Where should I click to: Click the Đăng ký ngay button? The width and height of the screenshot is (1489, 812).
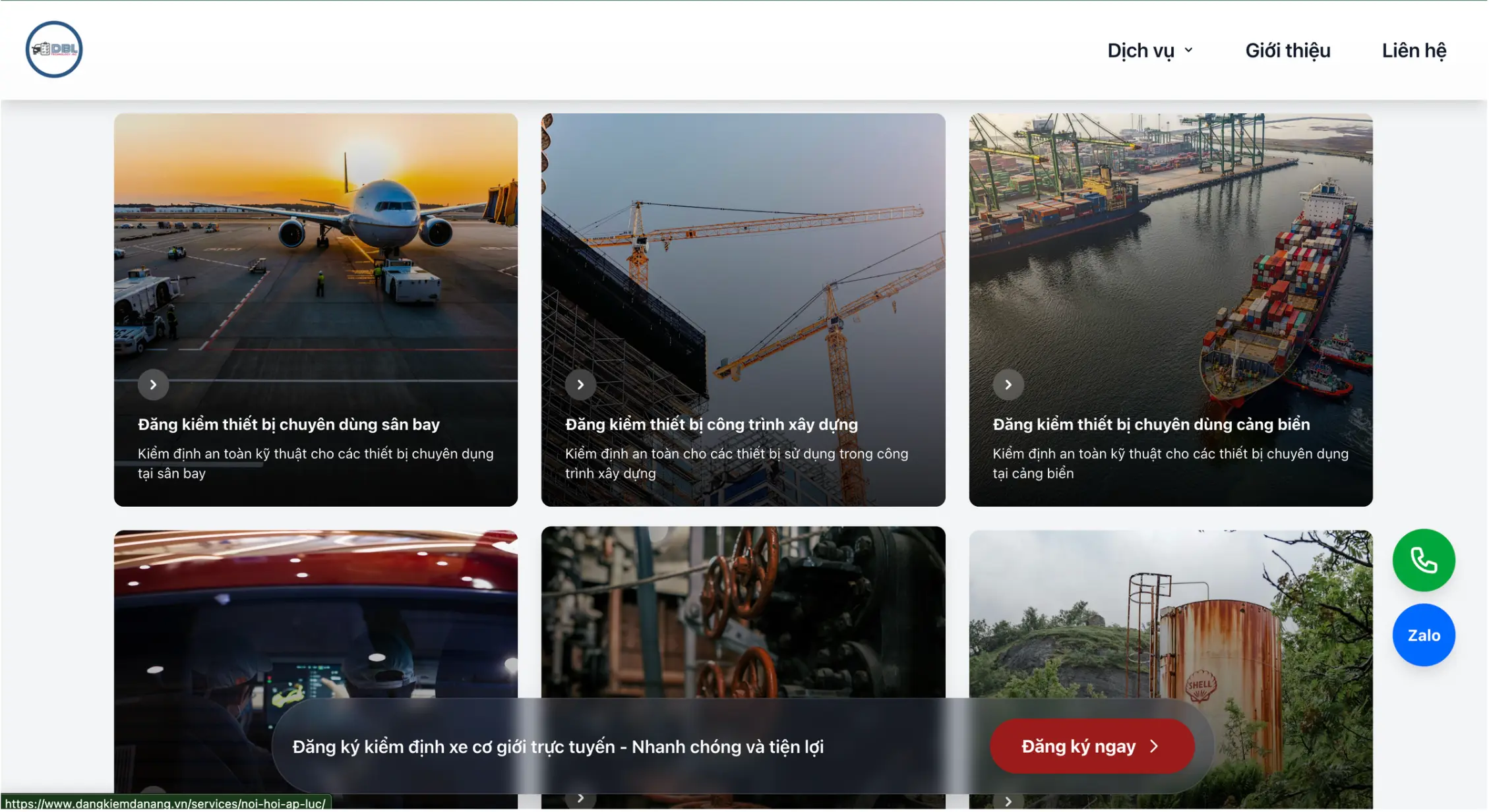point(1092,746)
